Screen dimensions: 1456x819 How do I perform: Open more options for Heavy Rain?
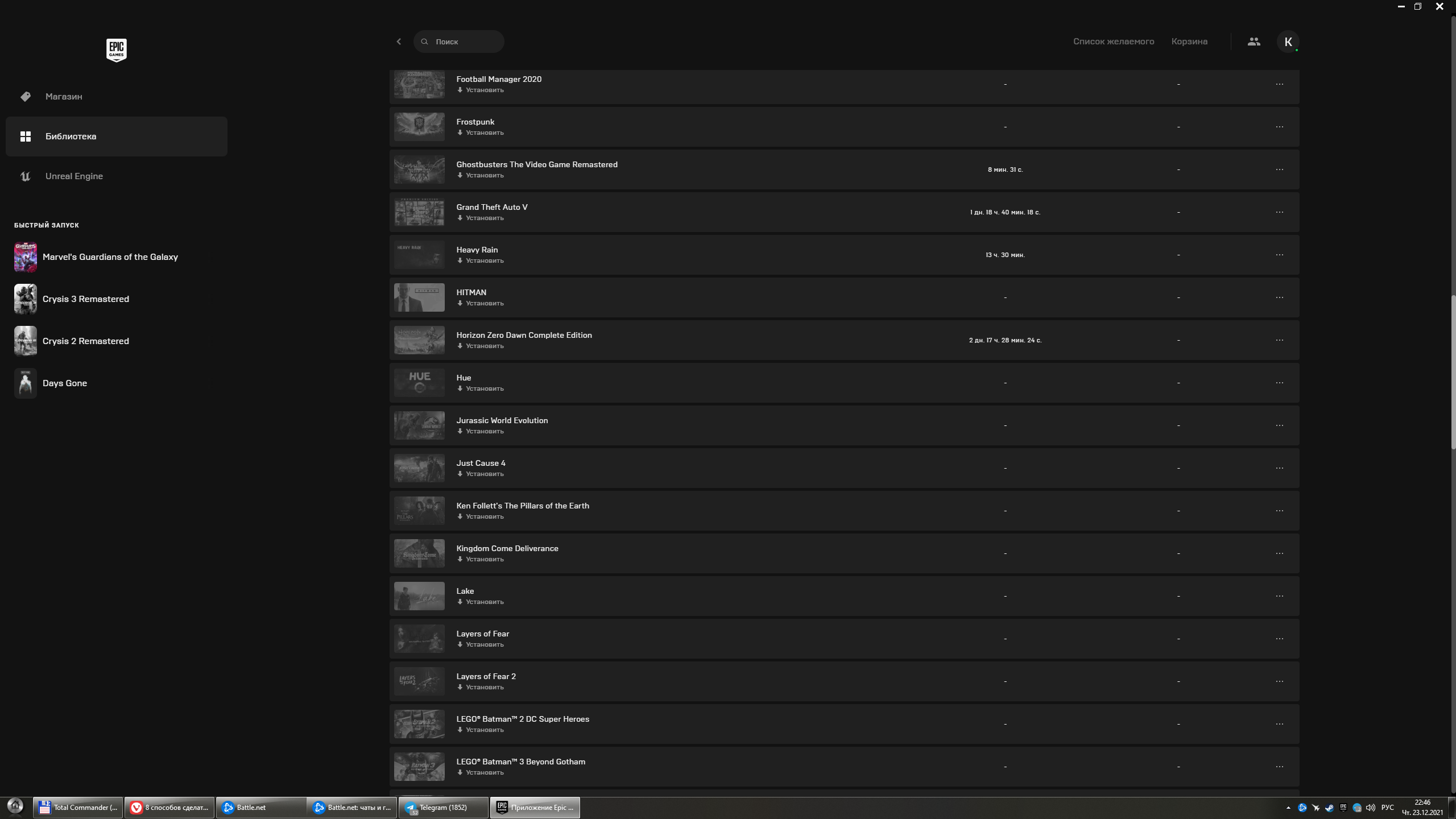click(x=1279, y=255)
